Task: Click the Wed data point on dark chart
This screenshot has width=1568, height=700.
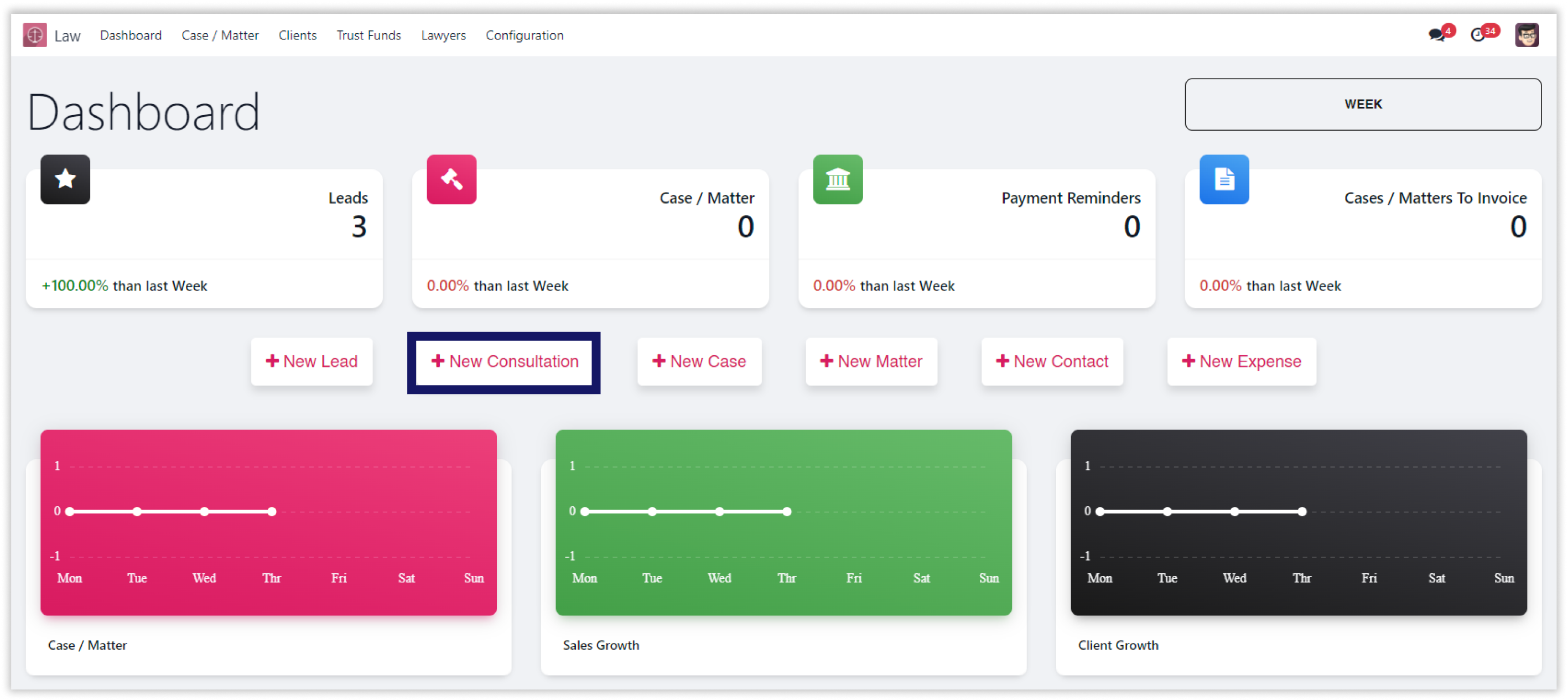Action: [1234, 511]
